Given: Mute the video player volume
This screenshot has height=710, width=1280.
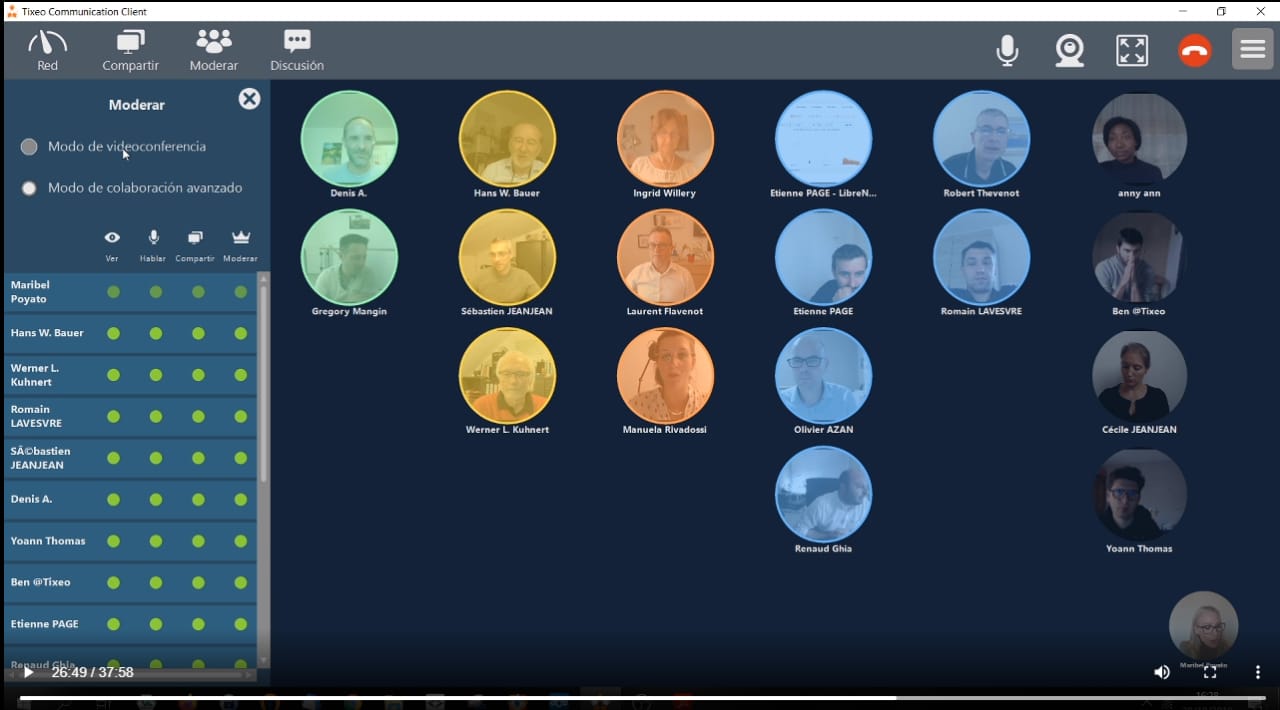Looking at the screenshot, I should point(1162,672).
